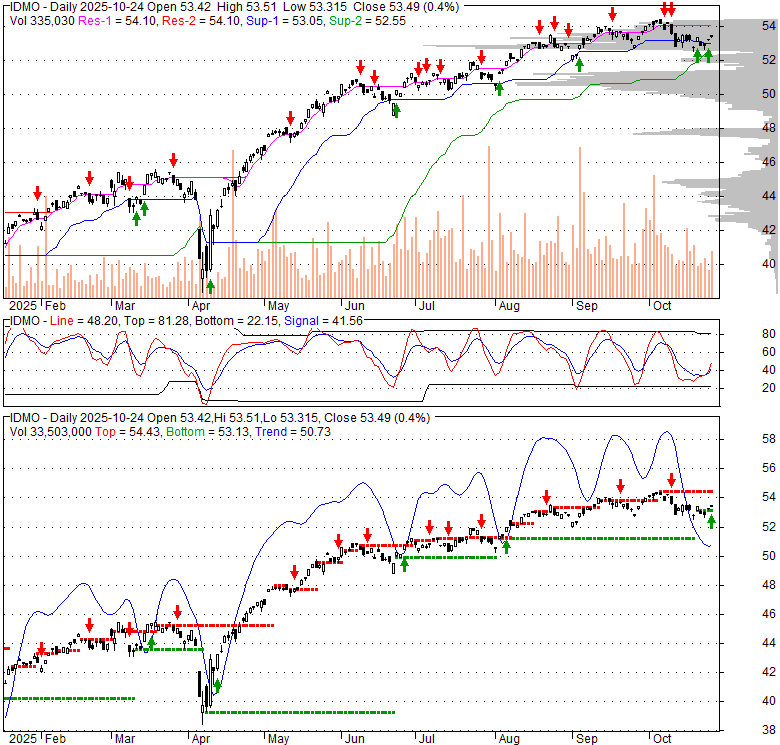Click the 48 price tick on top chart

769,128
